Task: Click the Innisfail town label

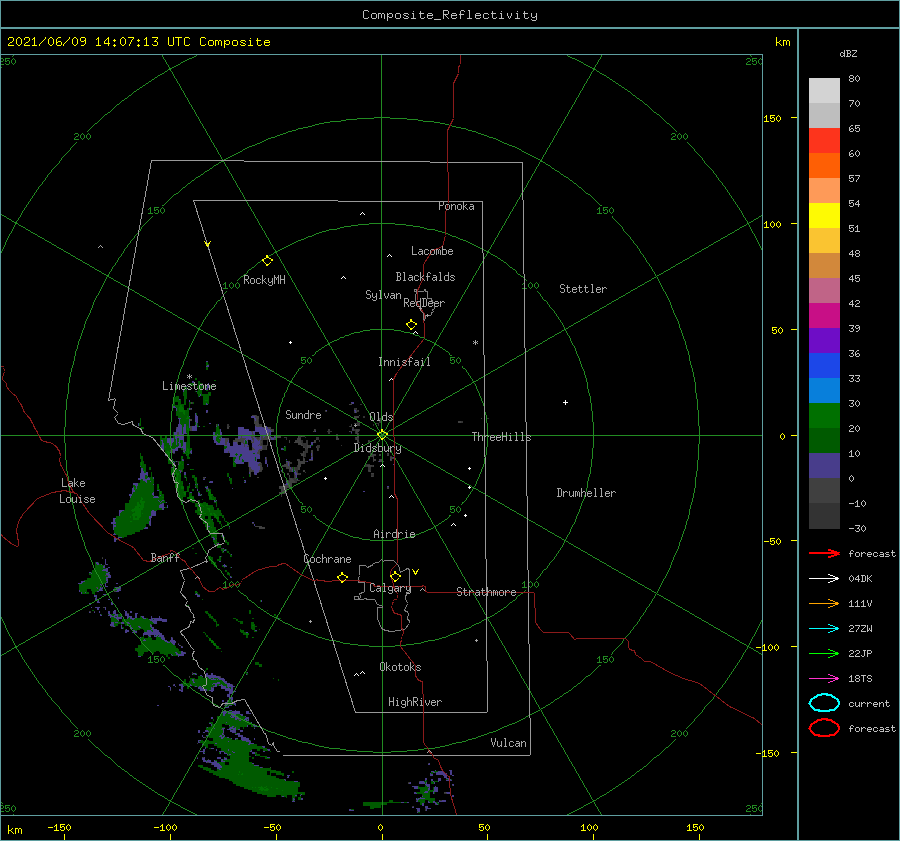Action: 404,362
